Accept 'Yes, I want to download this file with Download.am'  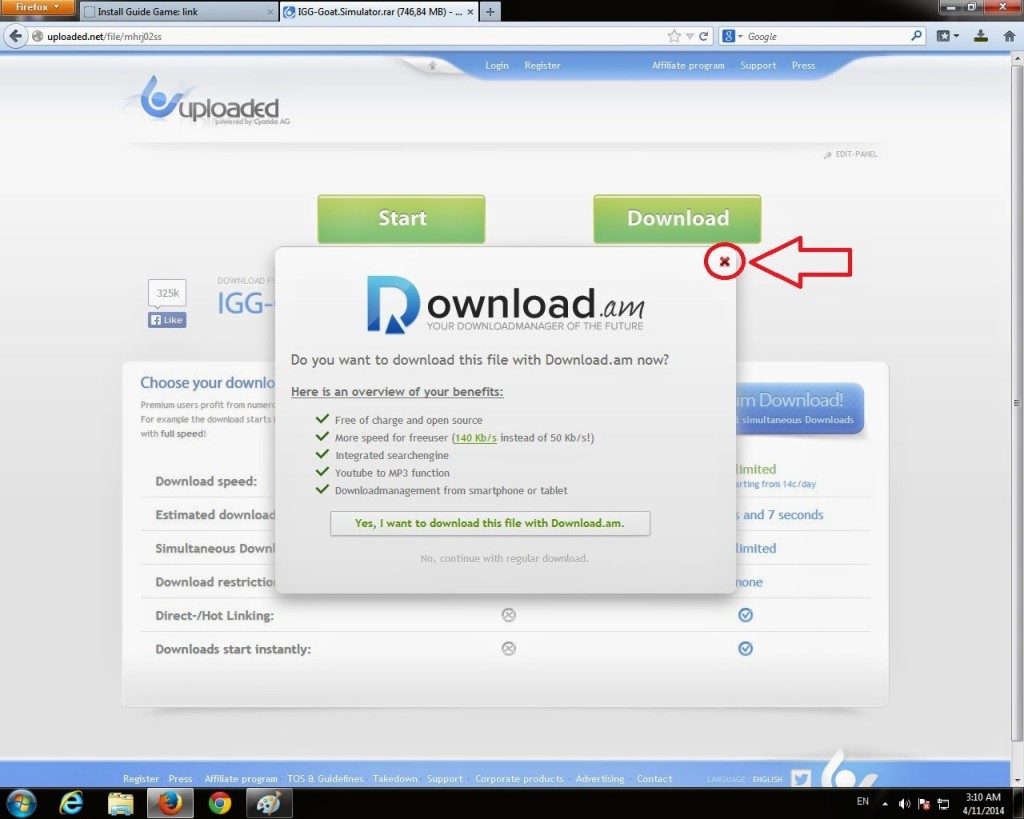click(490, 523)
